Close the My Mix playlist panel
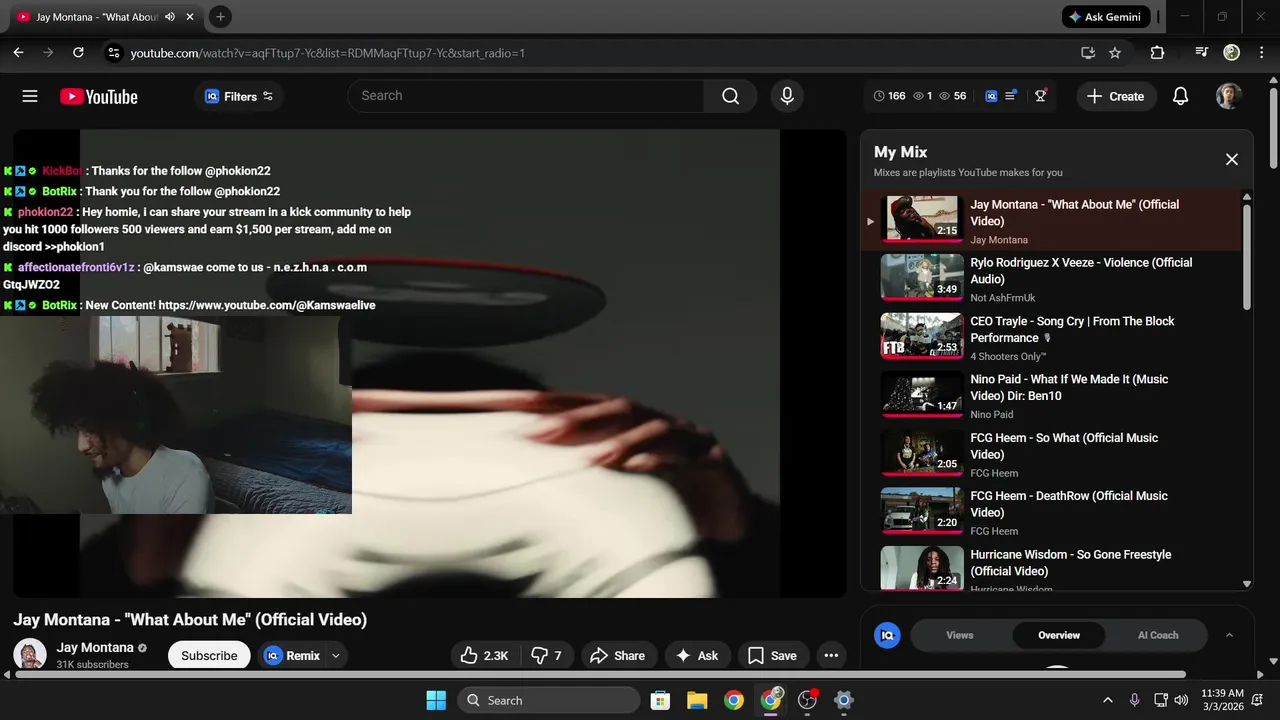This screenshot has height=720, width=1280. click(x=1232, y=159)
